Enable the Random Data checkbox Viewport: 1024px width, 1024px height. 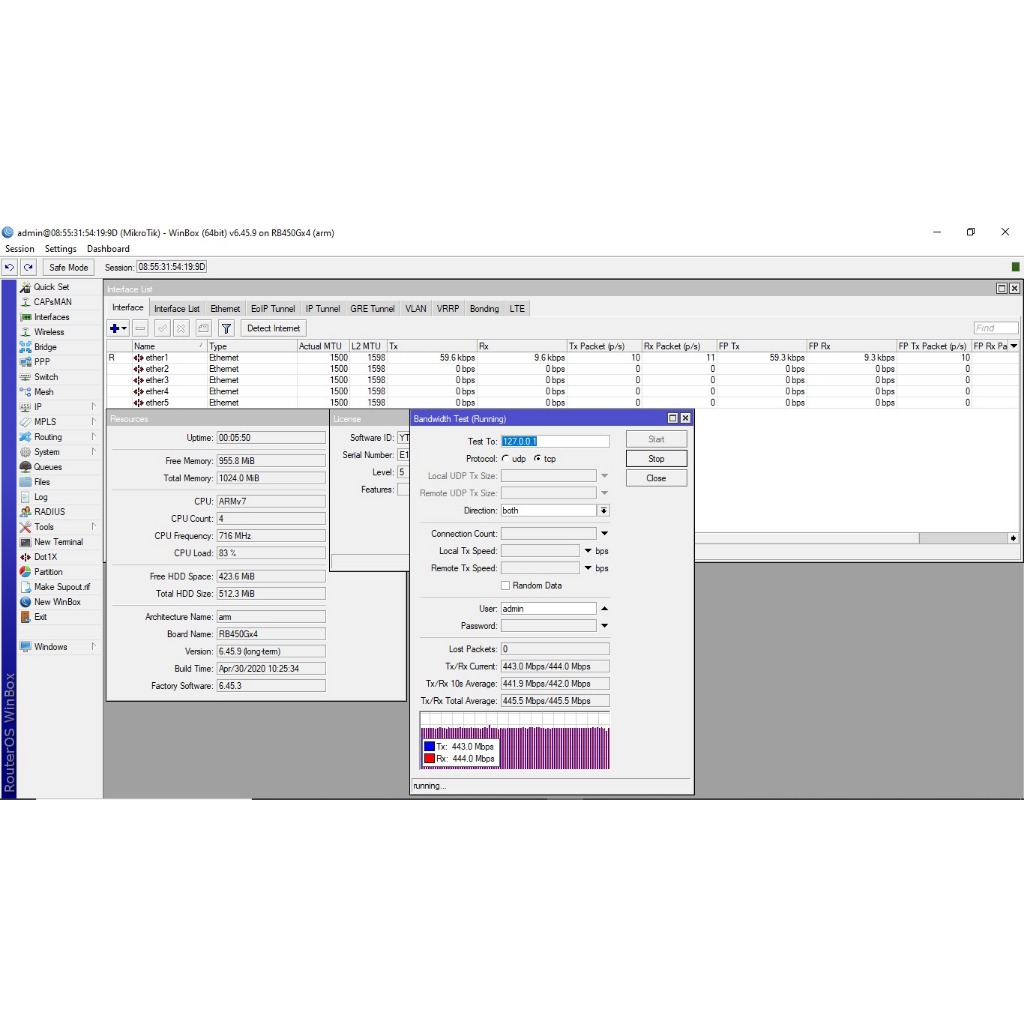[x=506, y=586]
